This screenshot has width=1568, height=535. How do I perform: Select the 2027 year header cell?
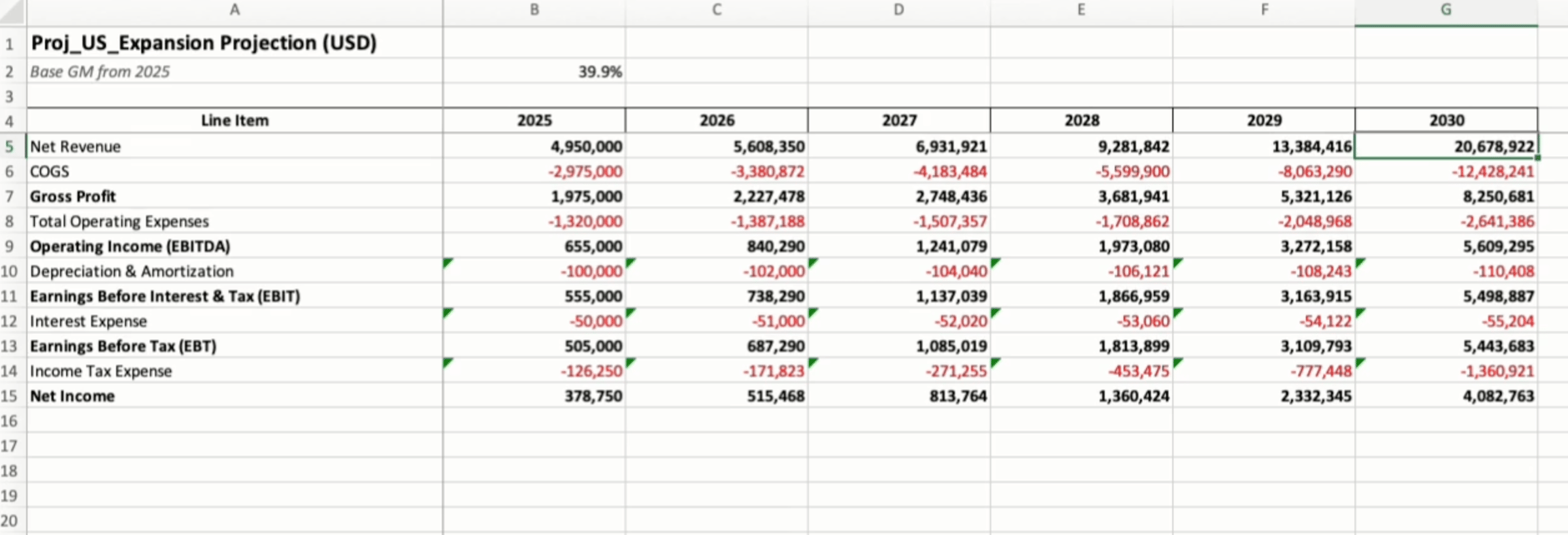point(898,120)
